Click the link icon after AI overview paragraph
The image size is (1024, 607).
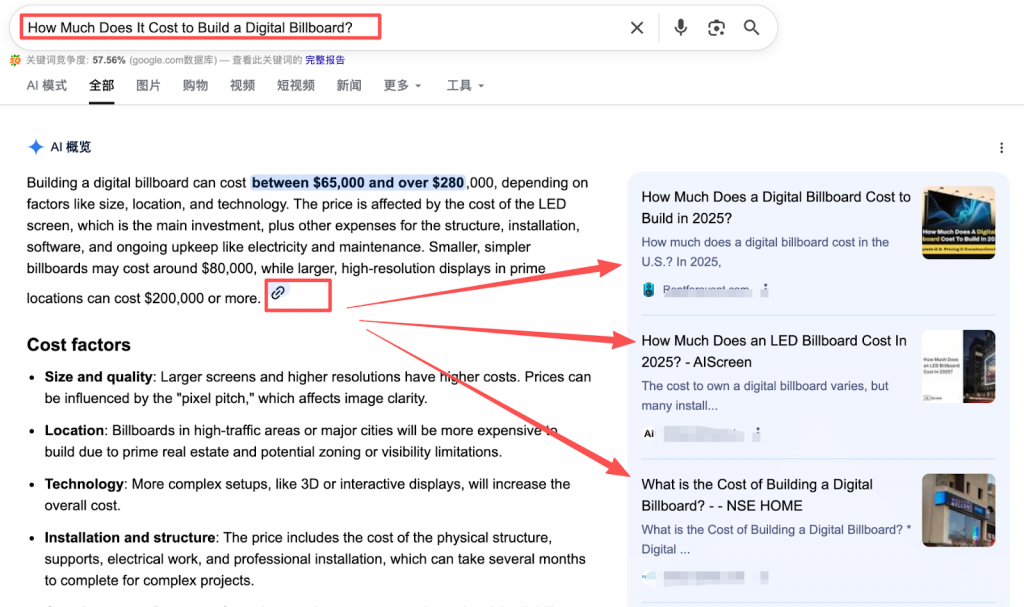click(279, 293)
